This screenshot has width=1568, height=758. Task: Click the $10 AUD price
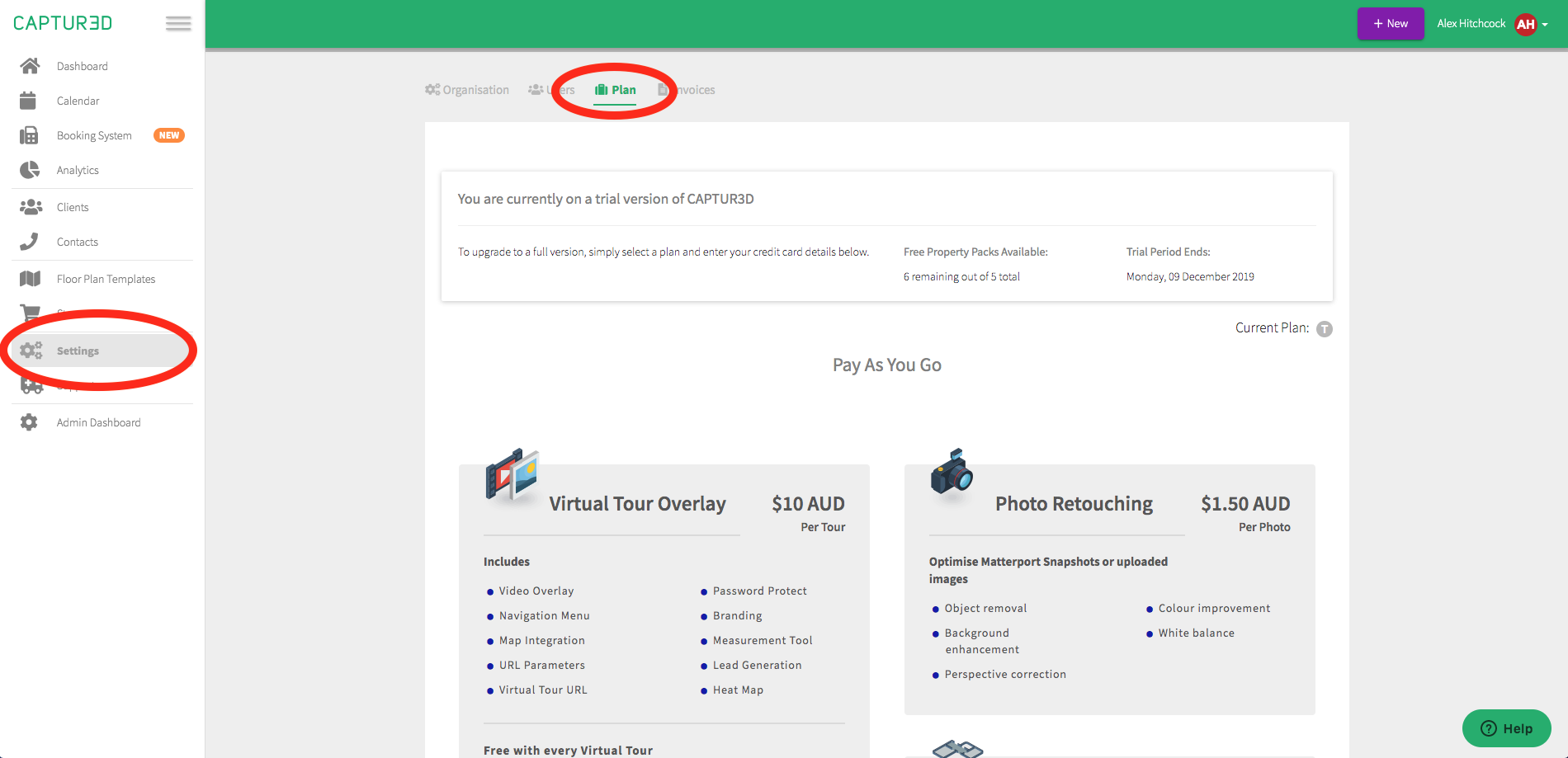pos(808,504)
